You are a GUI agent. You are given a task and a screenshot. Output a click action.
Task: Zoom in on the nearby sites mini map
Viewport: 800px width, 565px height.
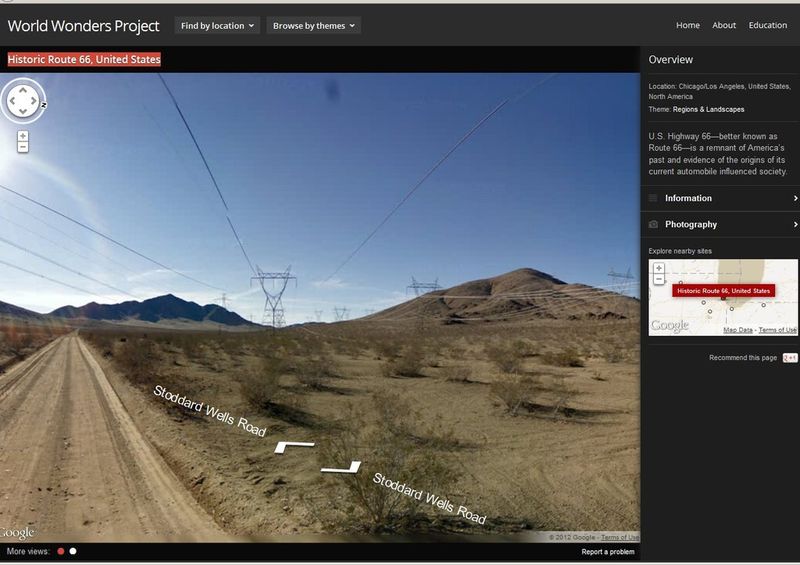click(x=659, y=268)
